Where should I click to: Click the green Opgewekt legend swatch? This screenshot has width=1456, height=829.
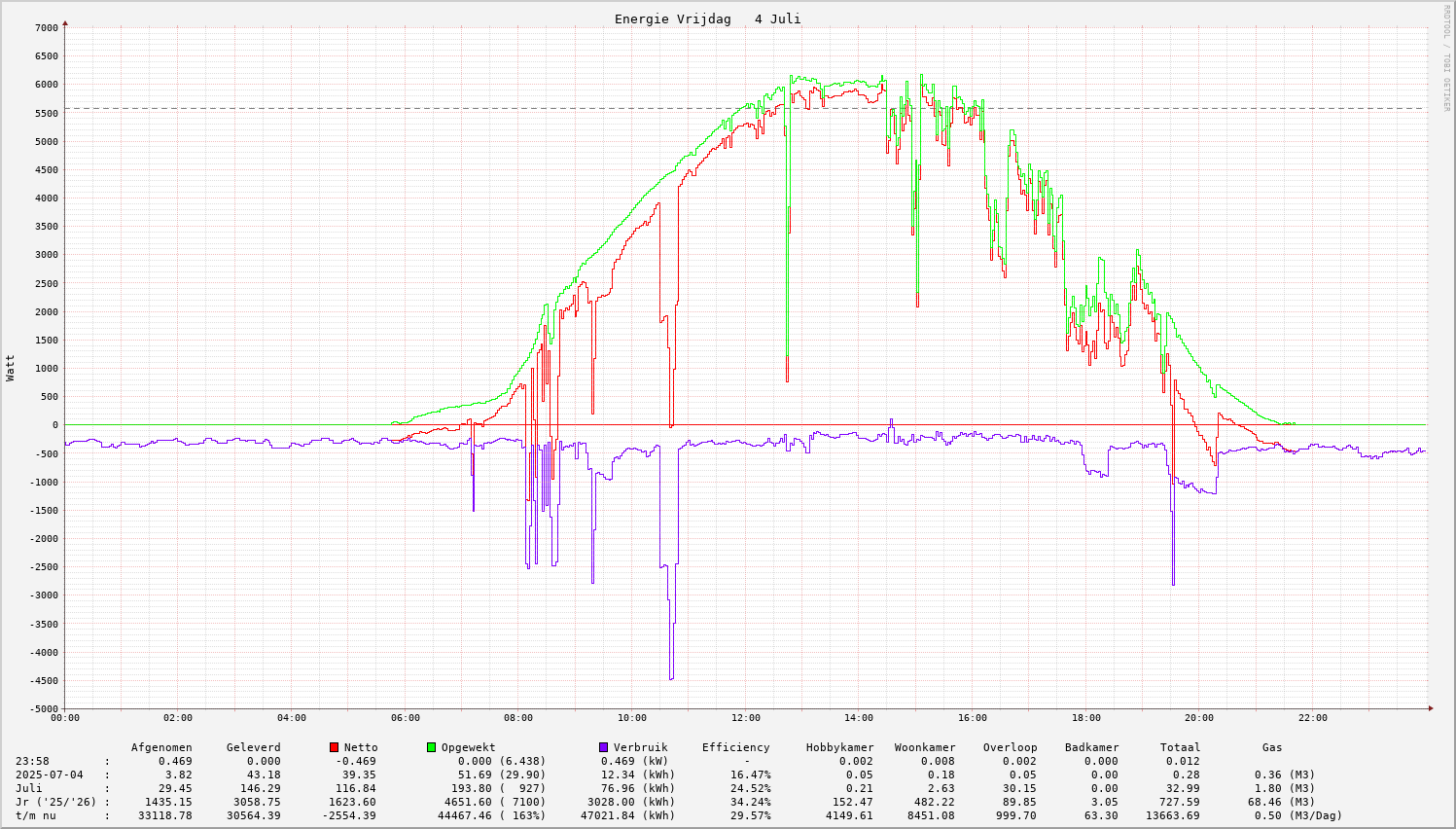point(432,747)
